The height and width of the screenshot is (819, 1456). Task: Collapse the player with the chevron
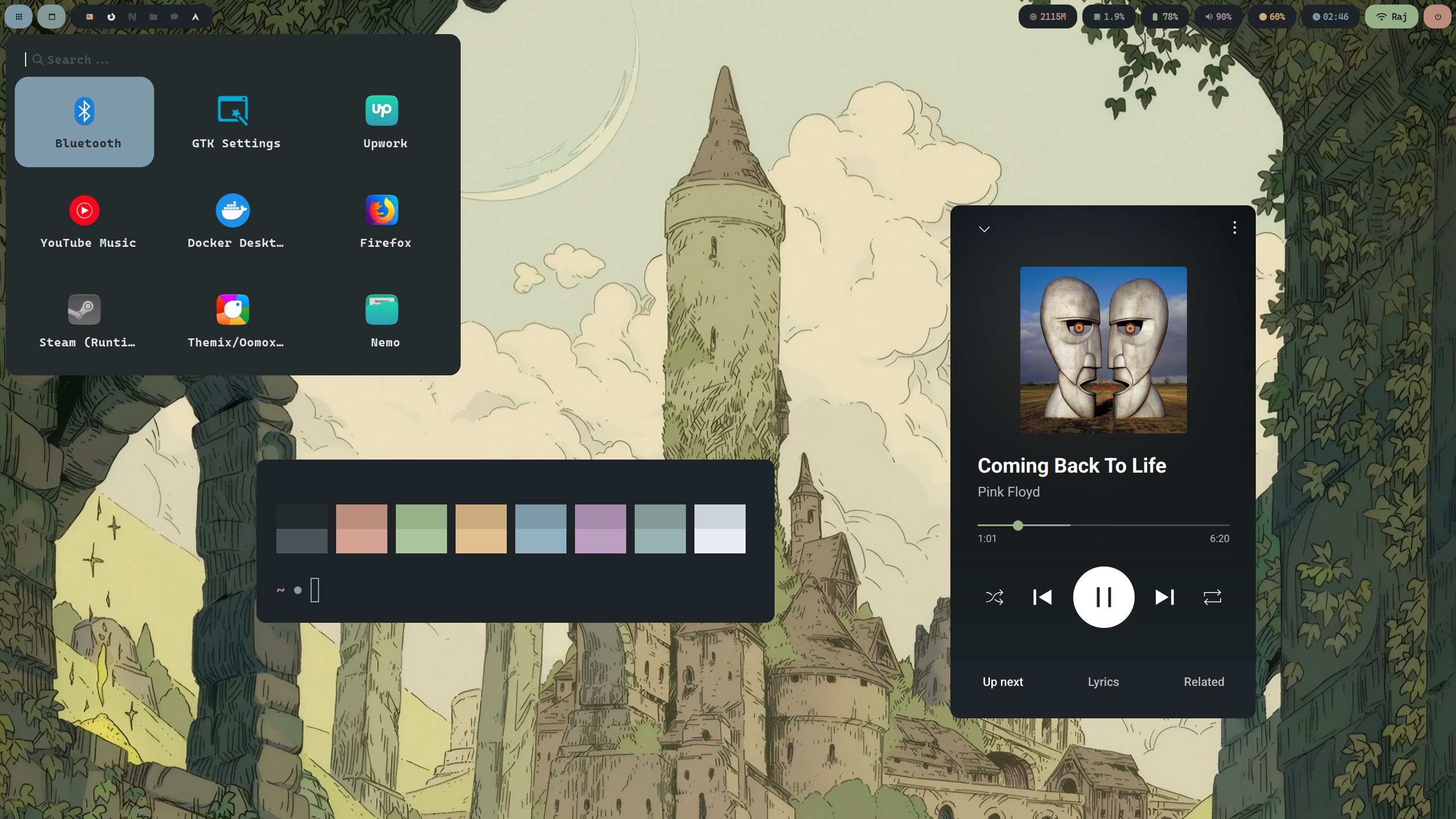(985, 229)
